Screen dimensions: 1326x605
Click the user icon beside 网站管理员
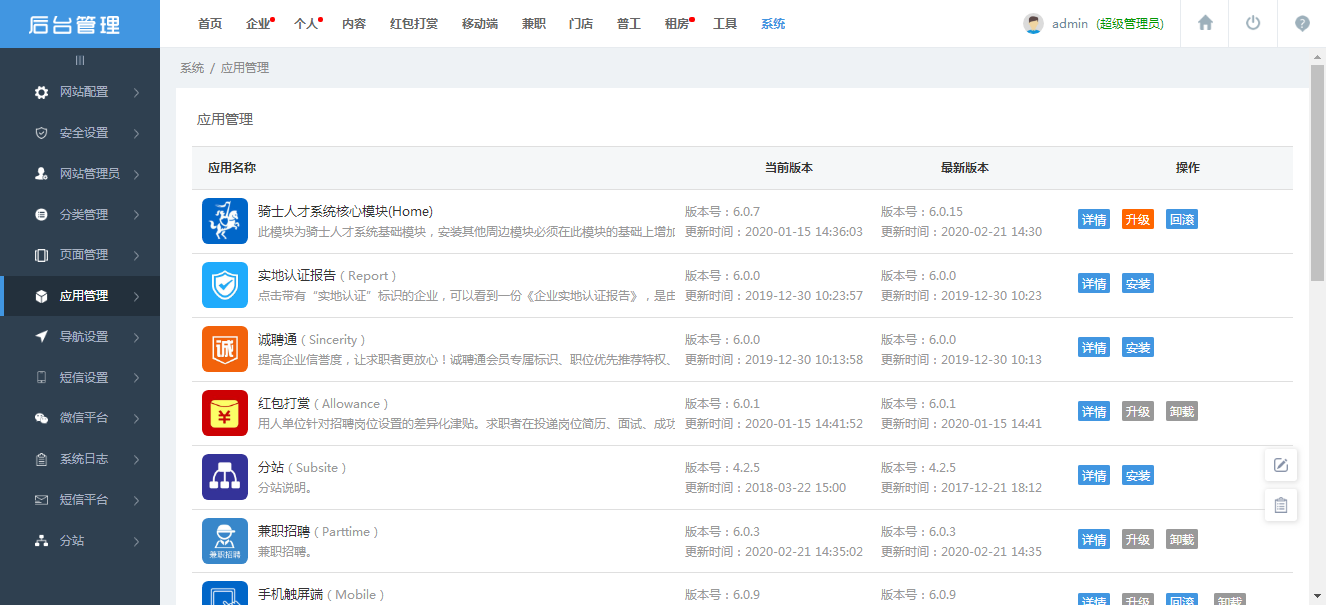coord(41,174)
